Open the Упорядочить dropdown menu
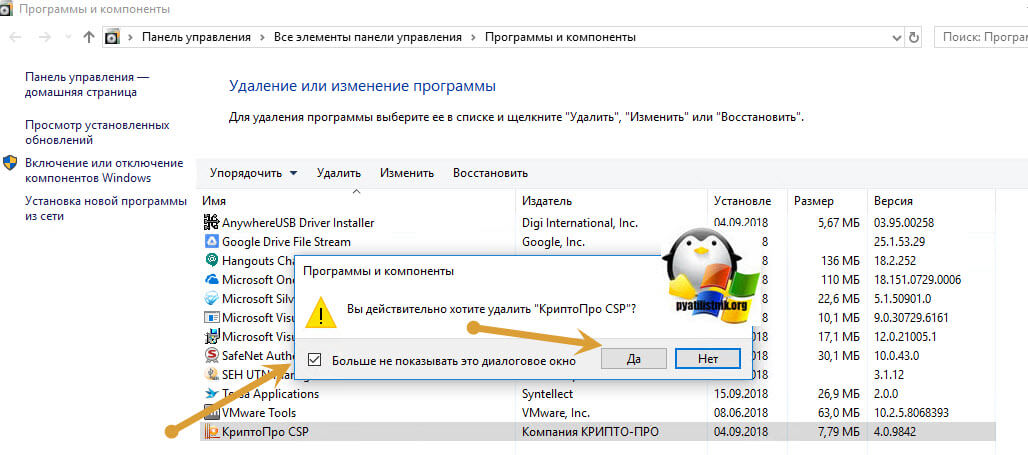 pos(253,173)
